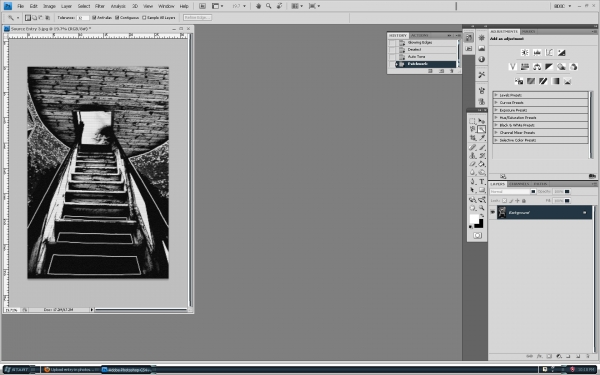Open the File menu
This screenshot has width=600, height=375.
coord(21,6)
